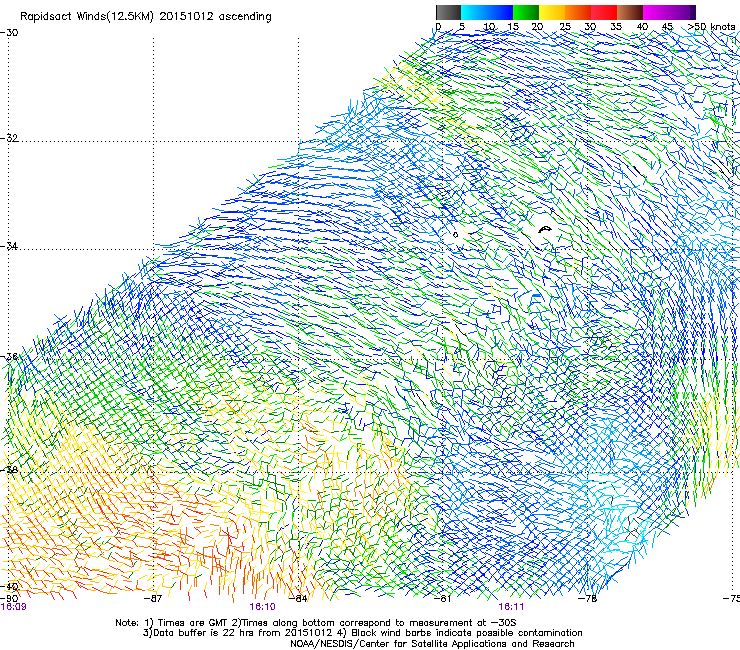Click the legend tick label '35'
740x650 pixels.
point(616,27)
